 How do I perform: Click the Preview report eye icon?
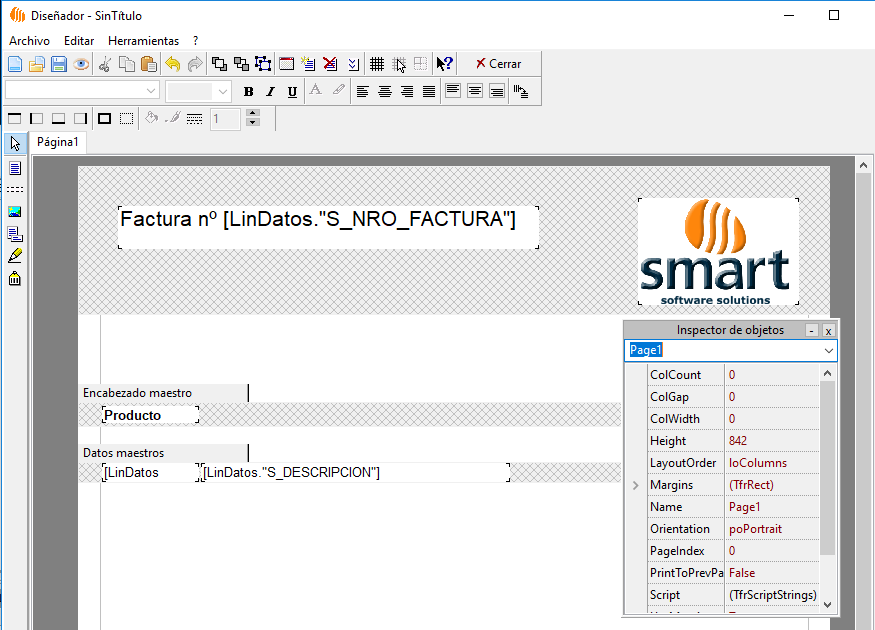tap(81, 64)
